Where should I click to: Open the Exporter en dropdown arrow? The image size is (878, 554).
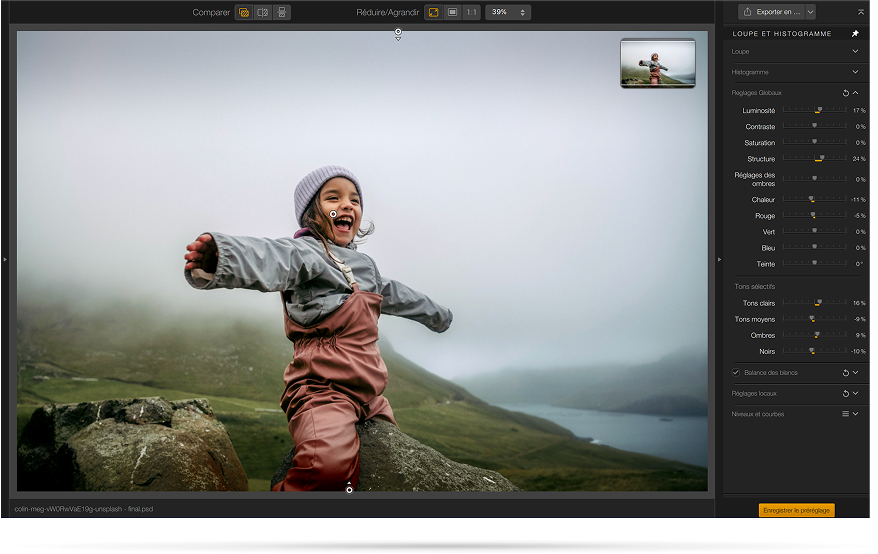810,12
